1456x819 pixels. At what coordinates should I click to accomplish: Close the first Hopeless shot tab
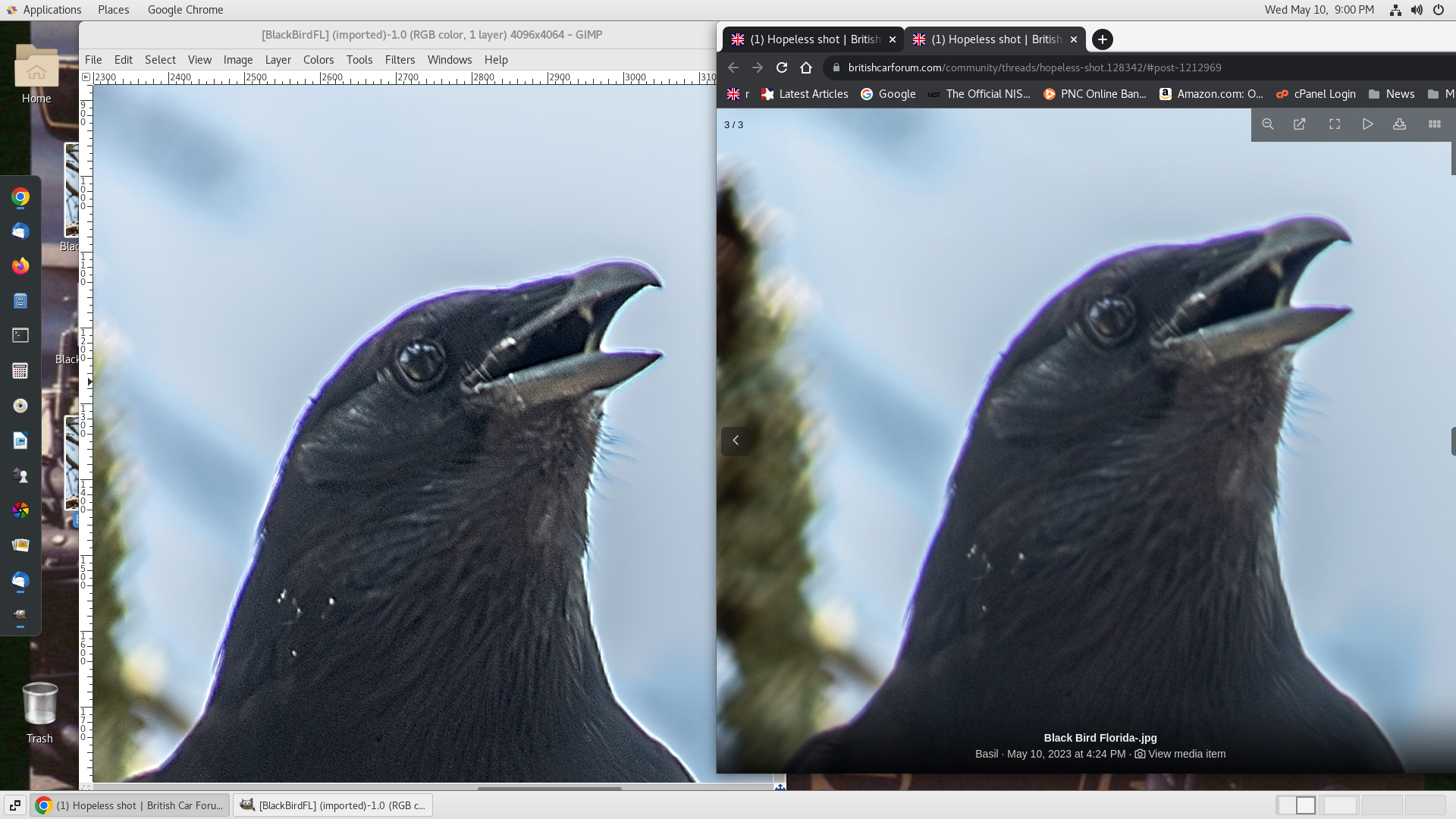pyautogui.click(x=893, y=39)
